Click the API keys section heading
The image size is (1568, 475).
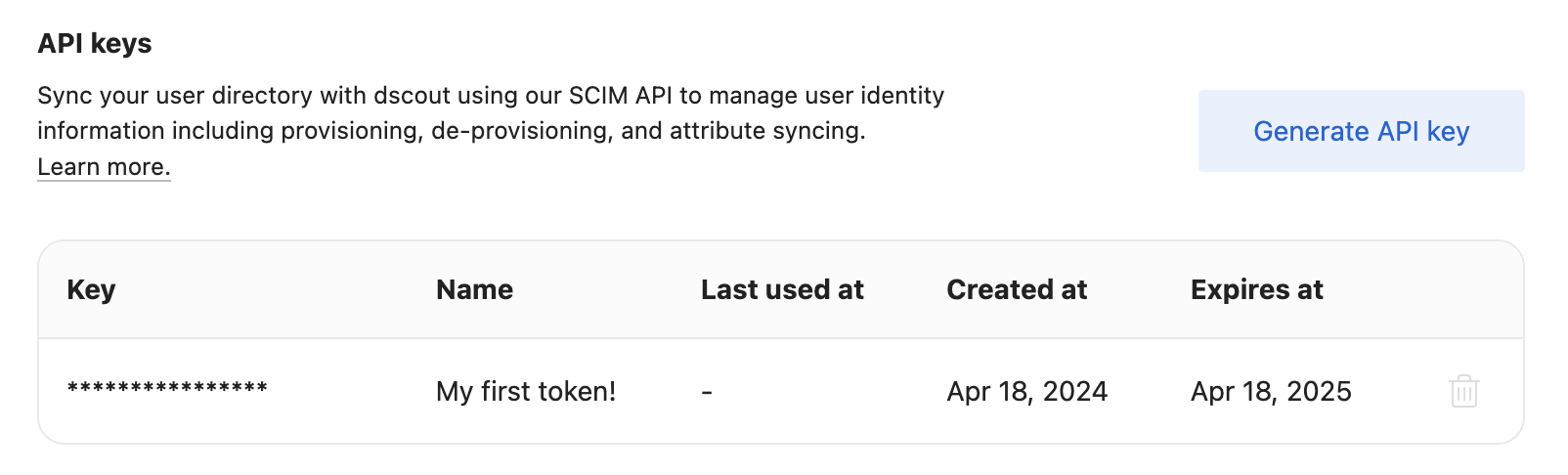coord(95,43)
